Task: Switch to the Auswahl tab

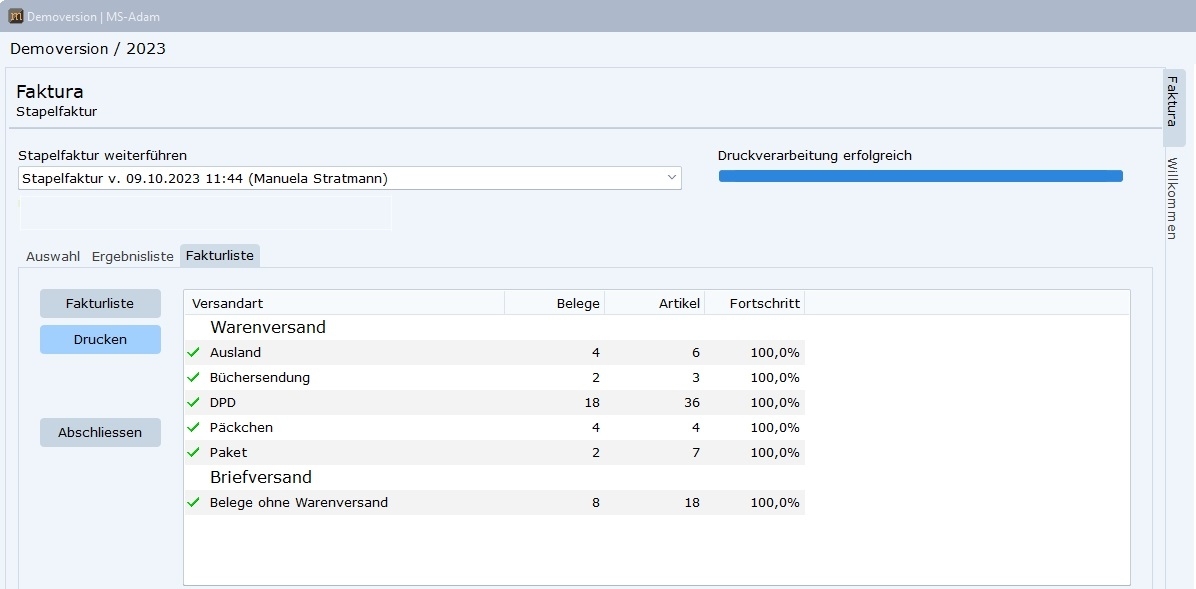Action: [53, 256]
